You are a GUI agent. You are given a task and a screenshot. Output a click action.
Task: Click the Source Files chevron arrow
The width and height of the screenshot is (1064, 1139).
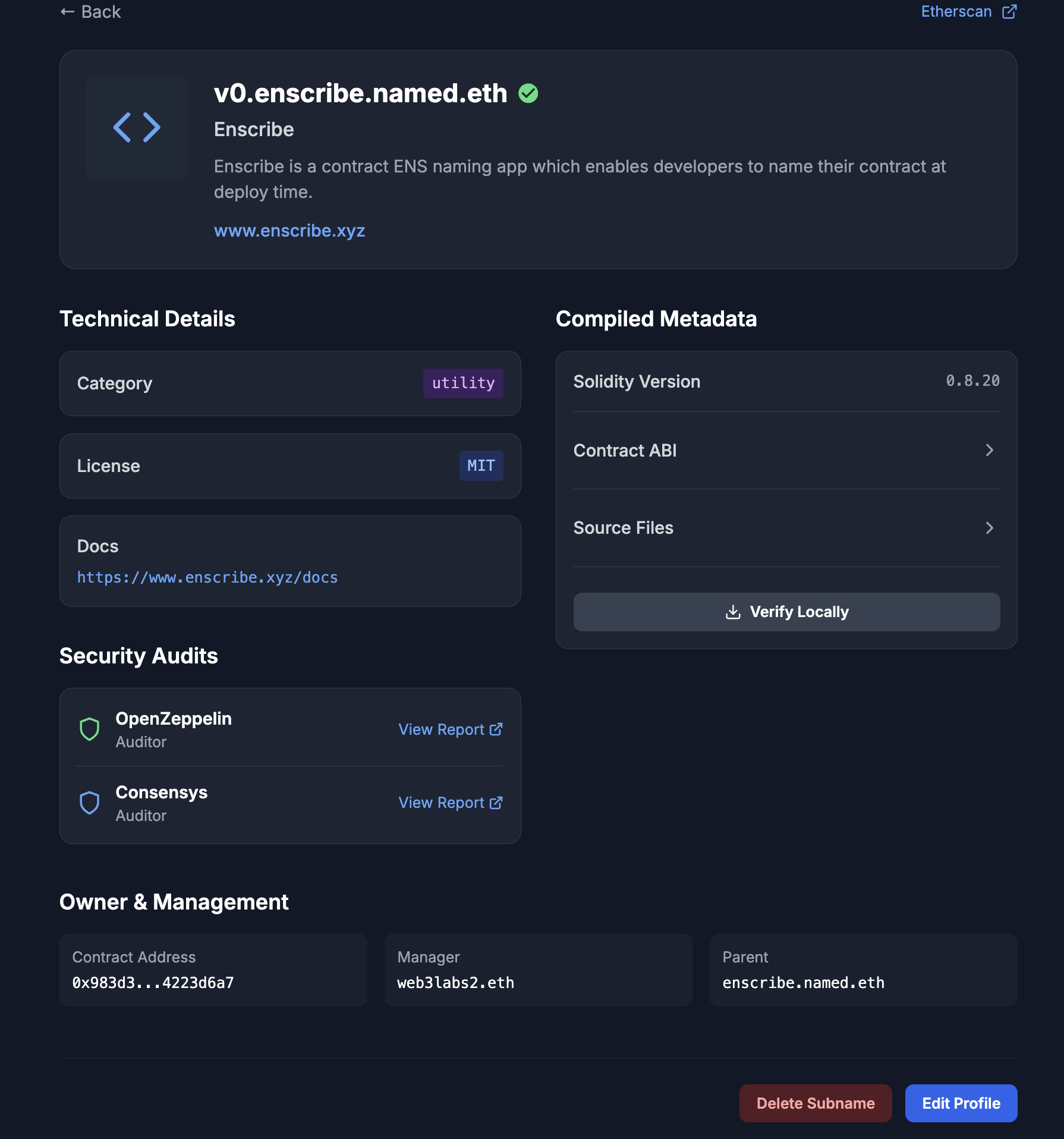989,528
